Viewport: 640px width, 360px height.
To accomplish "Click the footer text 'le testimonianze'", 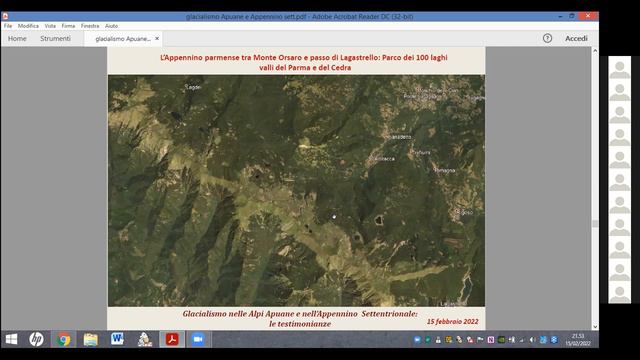I will (x=300, y=324).
